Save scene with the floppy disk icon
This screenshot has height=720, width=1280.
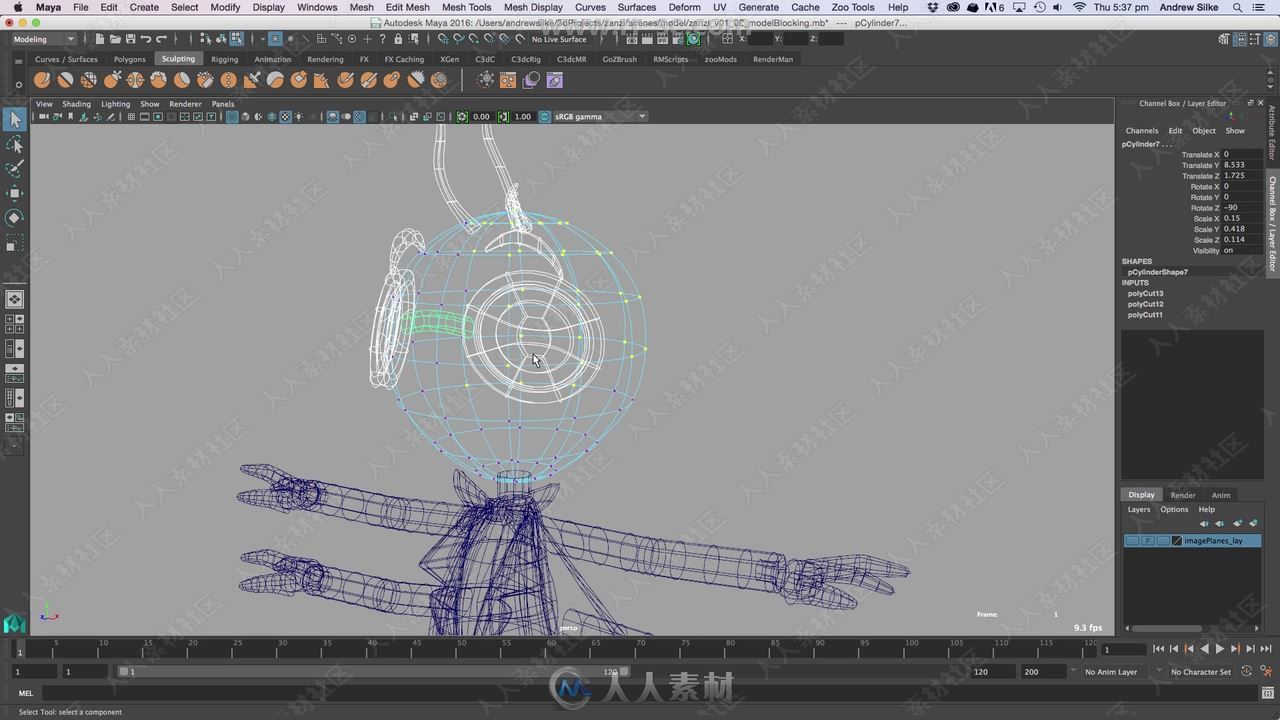[130, 39]
